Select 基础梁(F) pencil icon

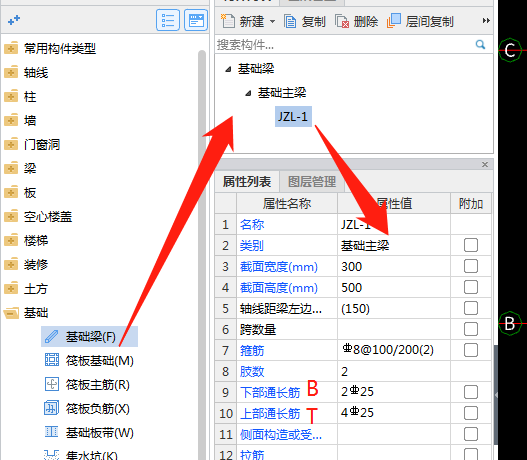(x=51, y=336)
